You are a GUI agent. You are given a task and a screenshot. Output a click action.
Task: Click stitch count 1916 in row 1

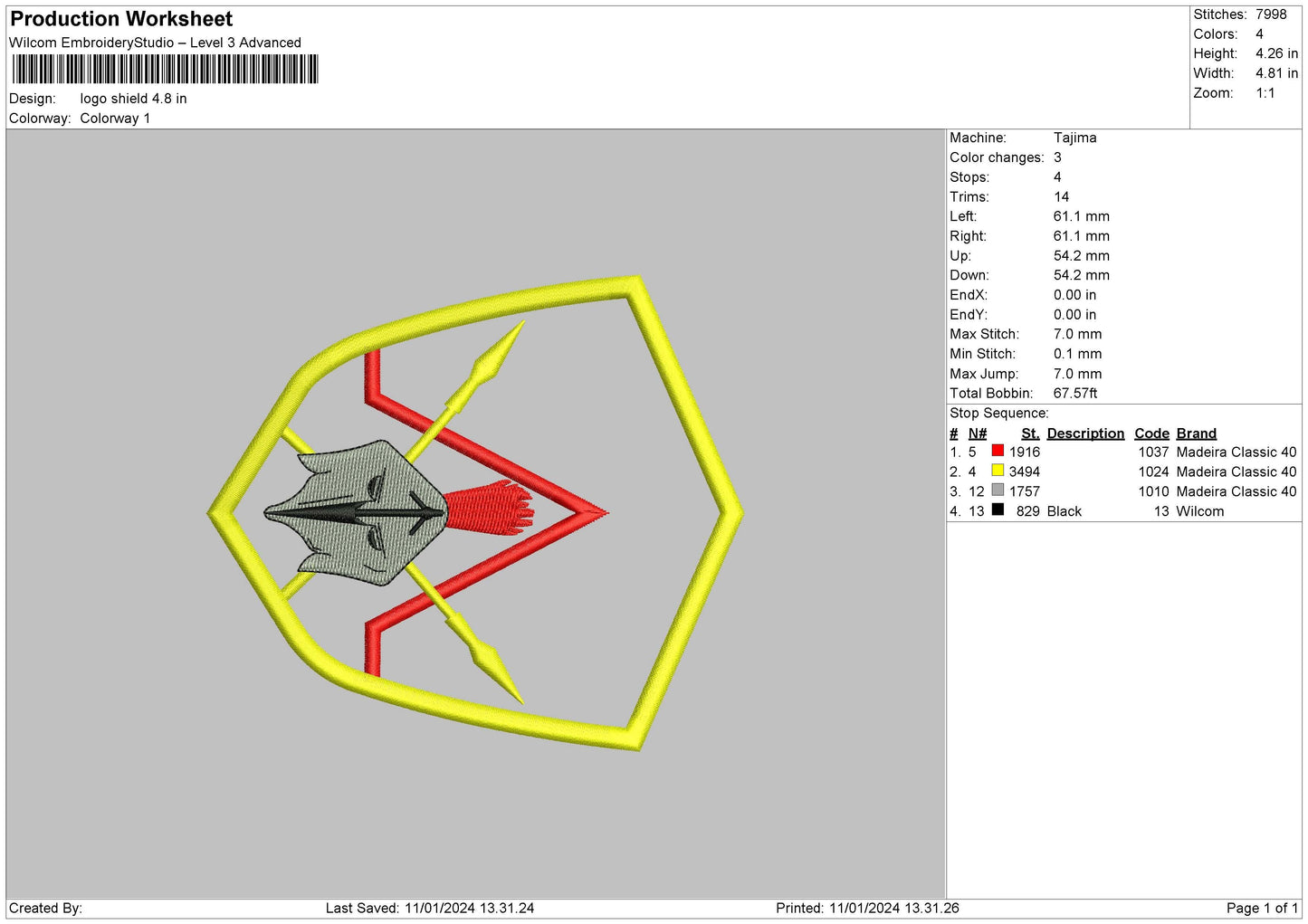point(1025,452)
